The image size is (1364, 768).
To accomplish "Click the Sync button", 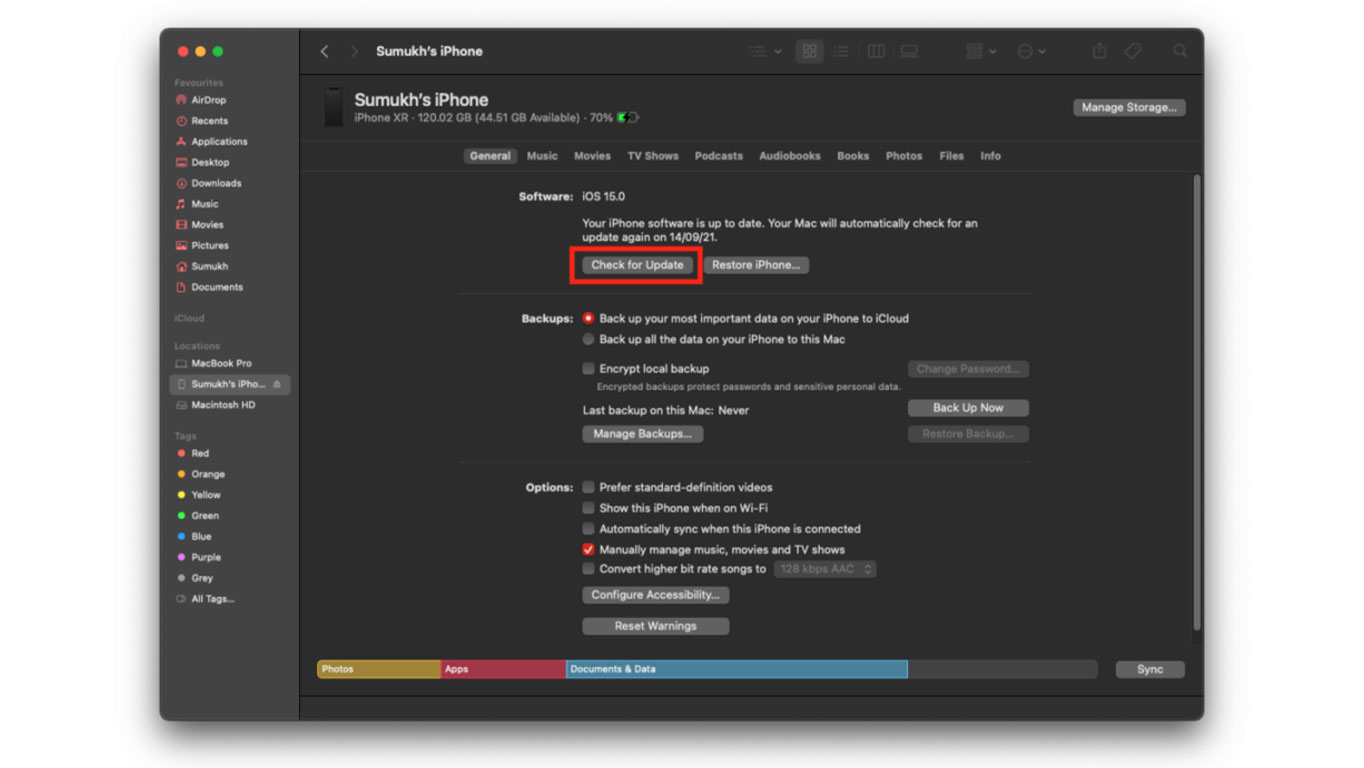I will [1150, 670].
